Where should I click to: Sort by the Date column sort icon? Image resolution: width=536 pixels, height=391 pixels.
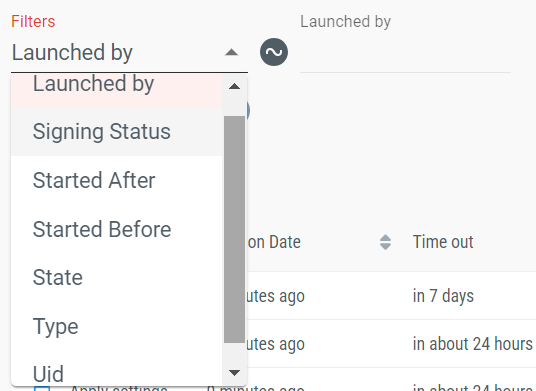[x=385, y=242]
